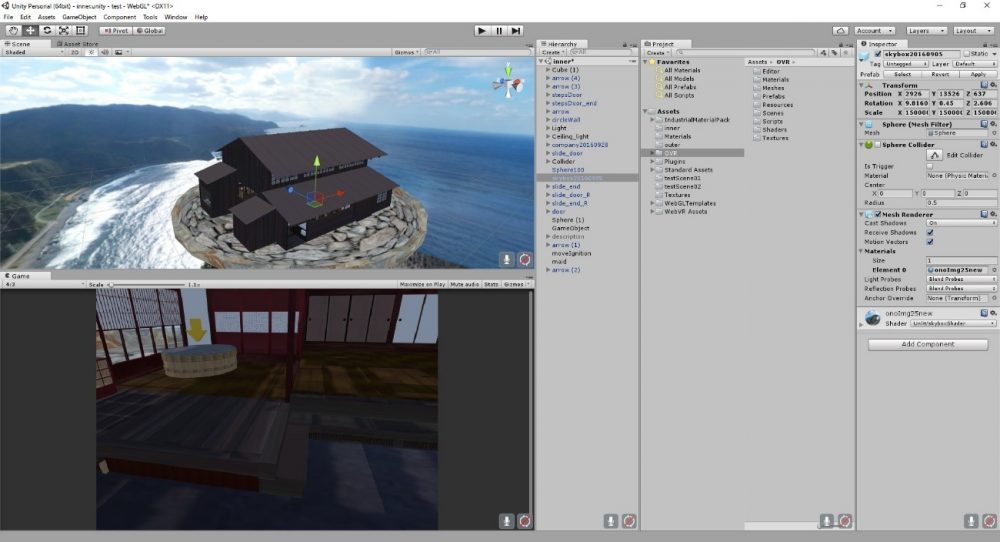Open the GameObject menu
The height and width of the screenshot is (542, 1000).
pyautogui.click(x=79, y=17)
